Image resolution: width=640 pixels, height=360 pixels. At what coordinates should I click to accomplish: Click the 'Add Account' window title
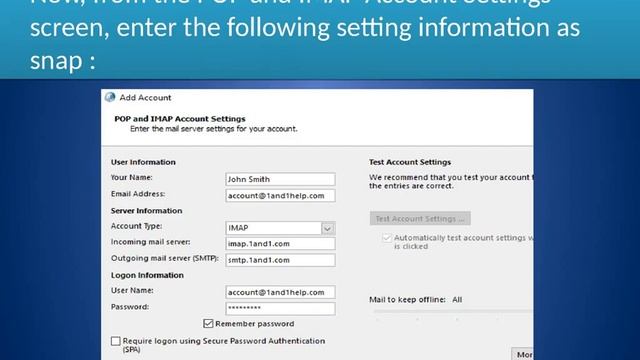(145, 98)
